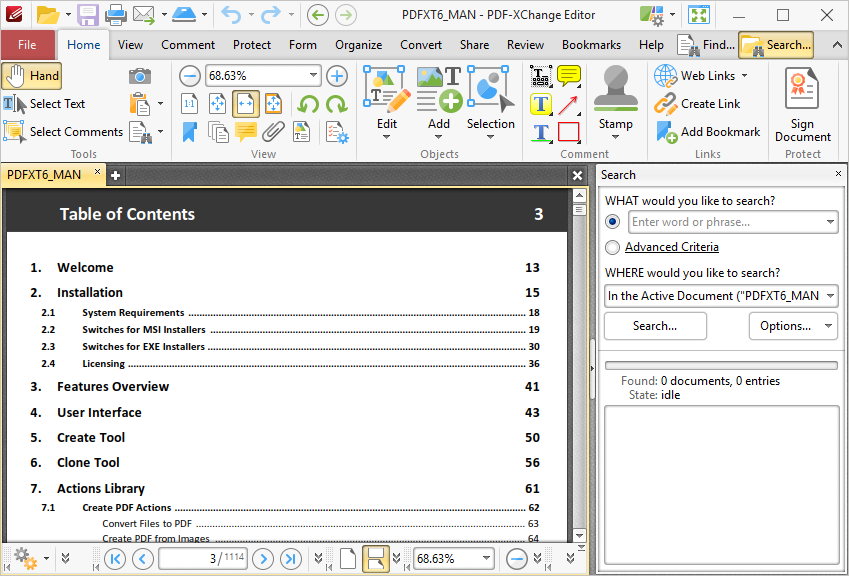Viewport: 849px width, 576px height.
Task: Go to last page in status bar
Action: pos(291,559)
